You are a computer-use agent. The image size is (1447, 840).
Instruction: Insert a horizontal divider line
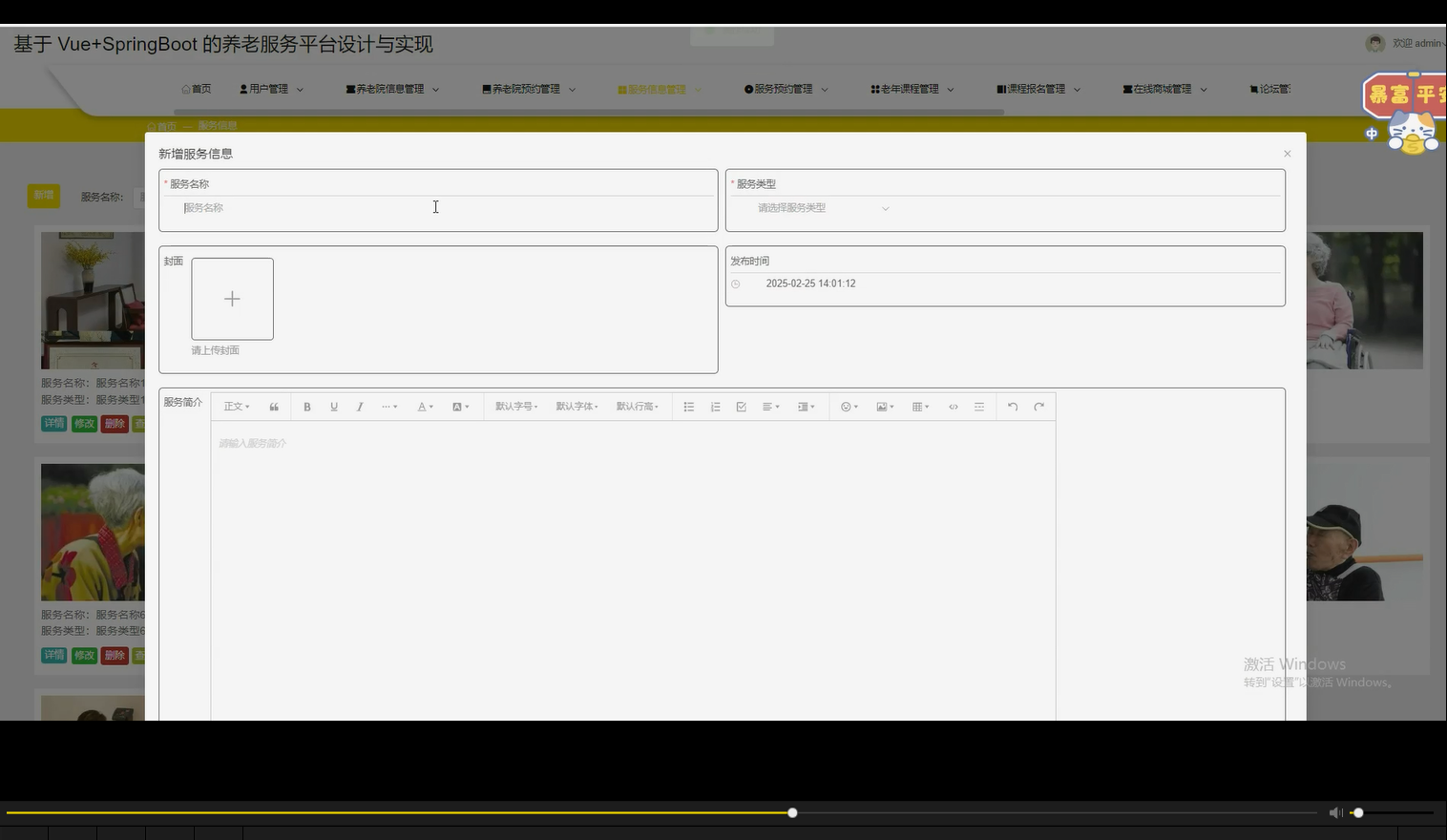pyautogui.click(x=979, y=407)
